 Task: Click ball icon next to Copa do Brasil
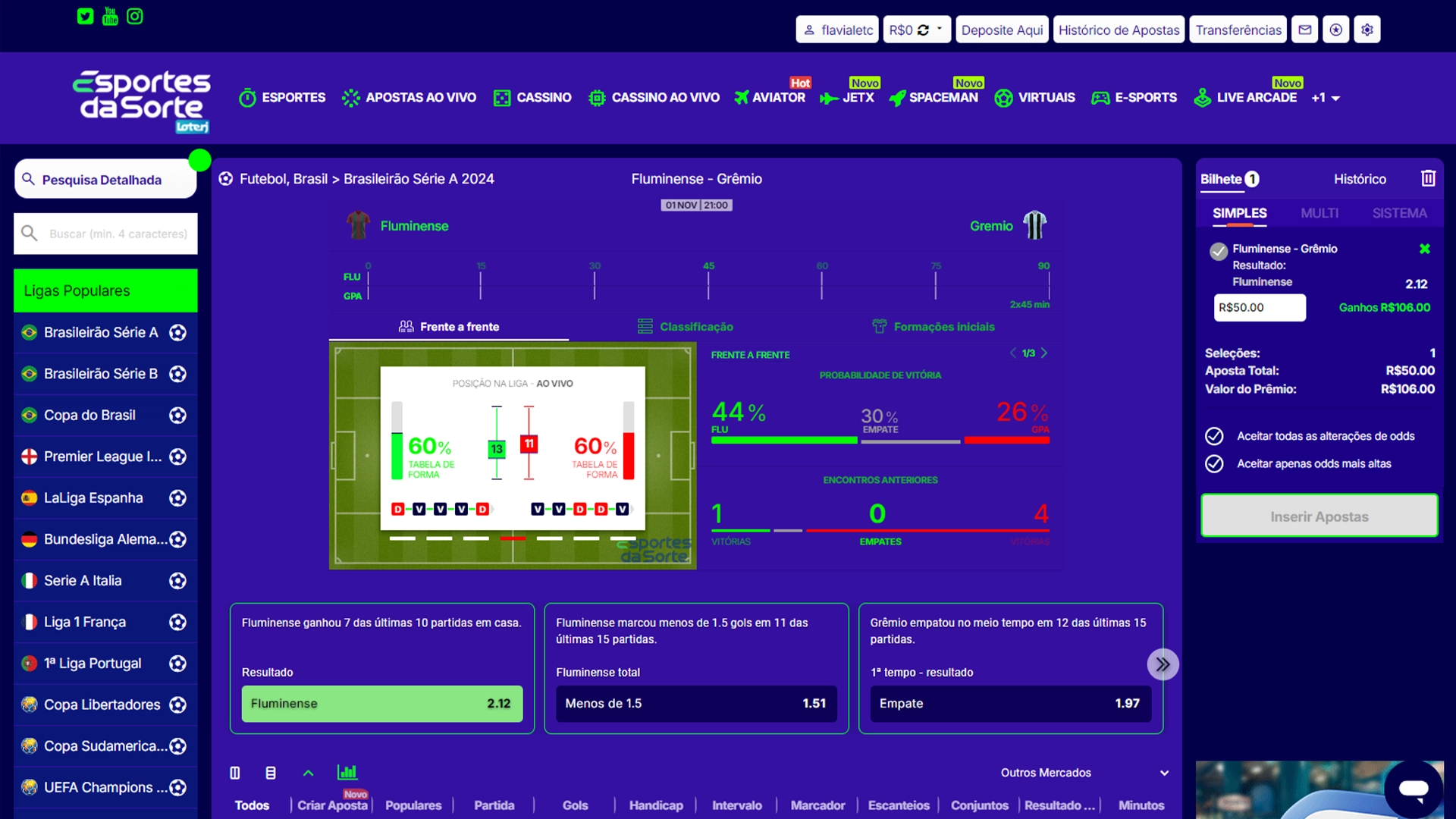178,415
